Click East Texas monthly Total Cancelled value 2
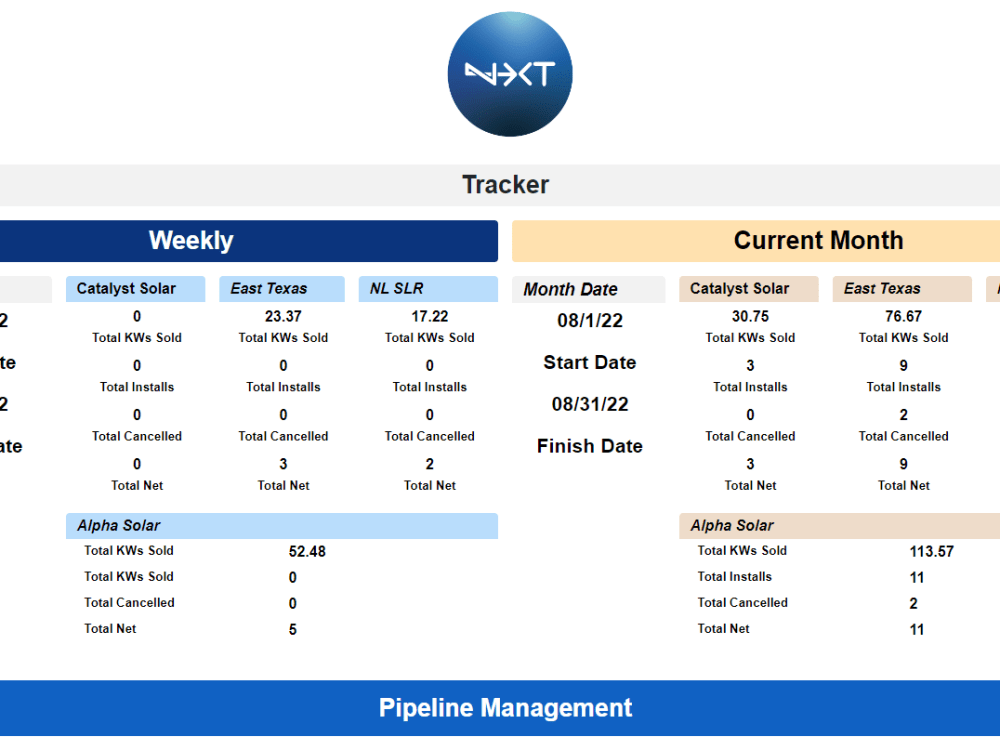This screenshot has width=1000, height=750. [904, 415]
